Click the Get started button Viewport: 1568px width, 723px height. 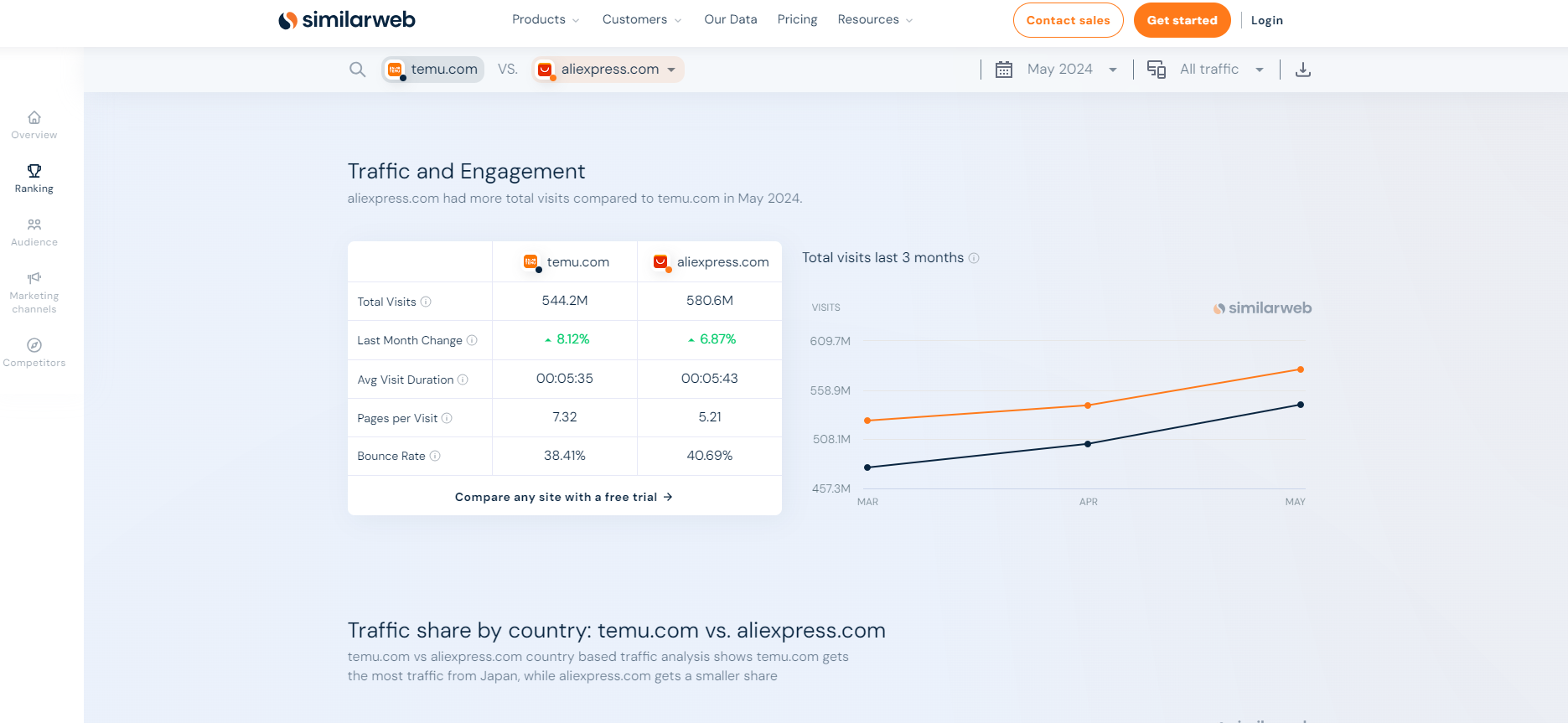pos(1182,20)
